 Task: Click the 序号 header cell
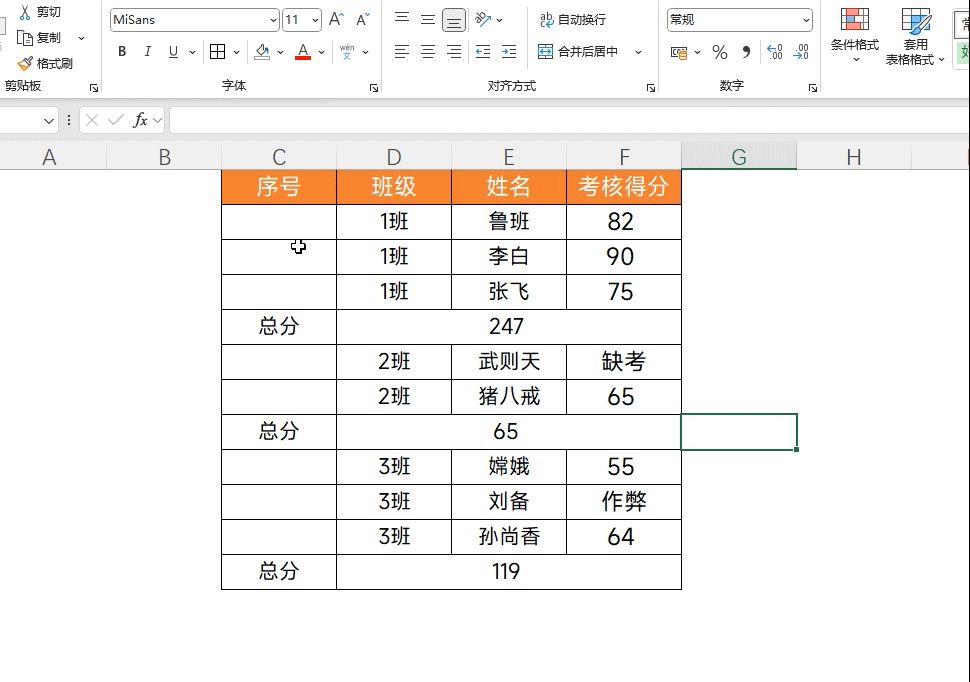[x=279, y=187]
